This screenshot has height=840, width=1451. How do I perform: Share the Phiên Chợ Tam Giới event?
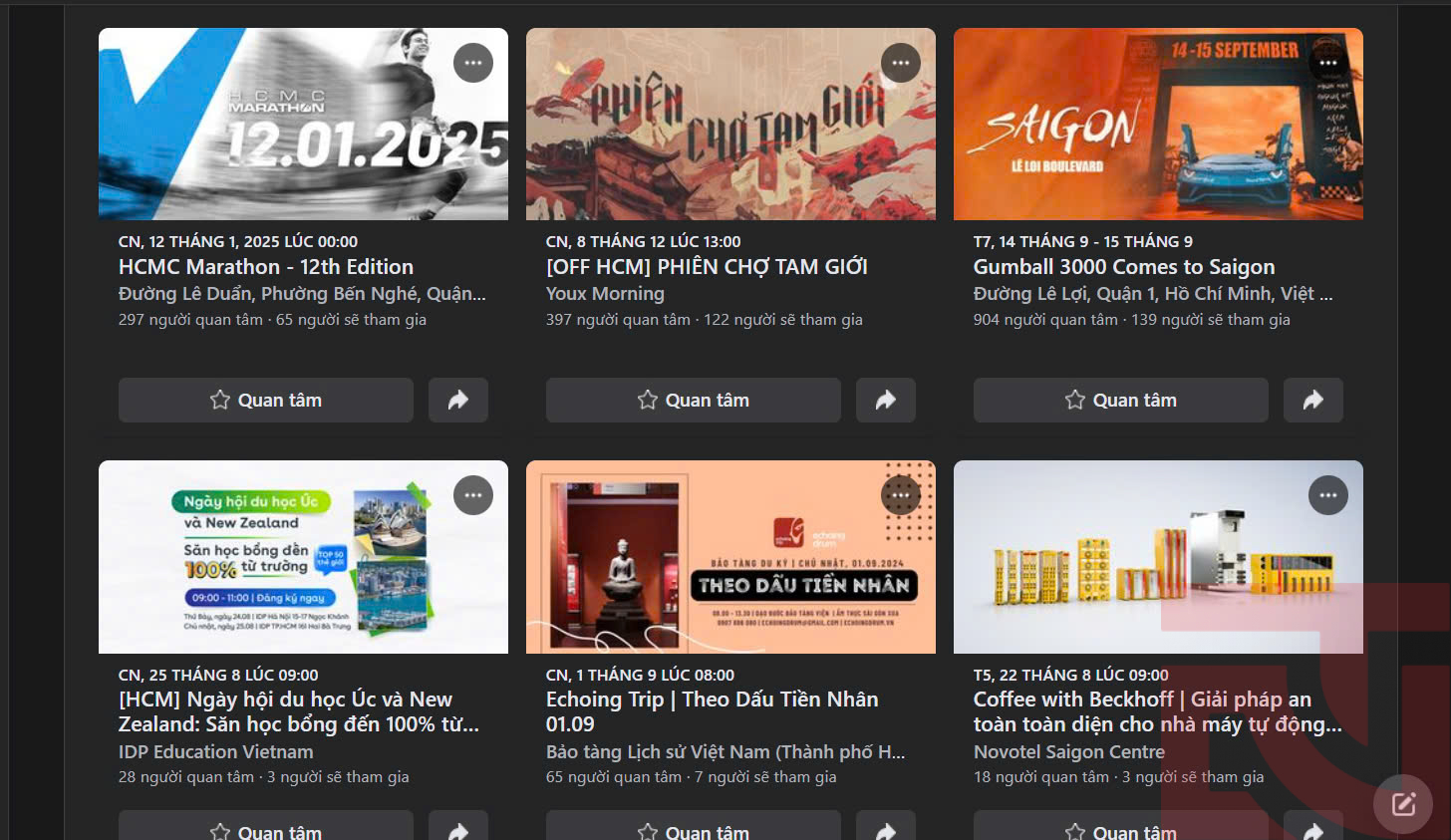[886, 400]
